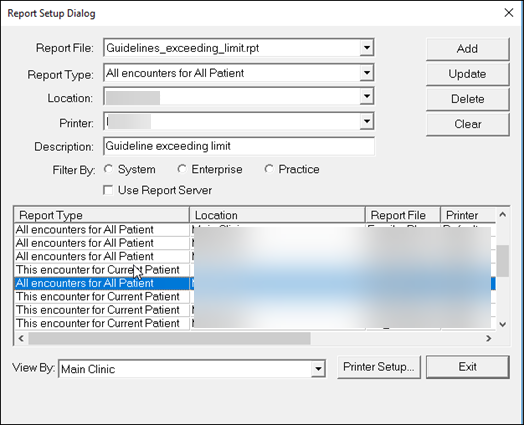
Task: Click the Clear button
Action: pos(468,124)
